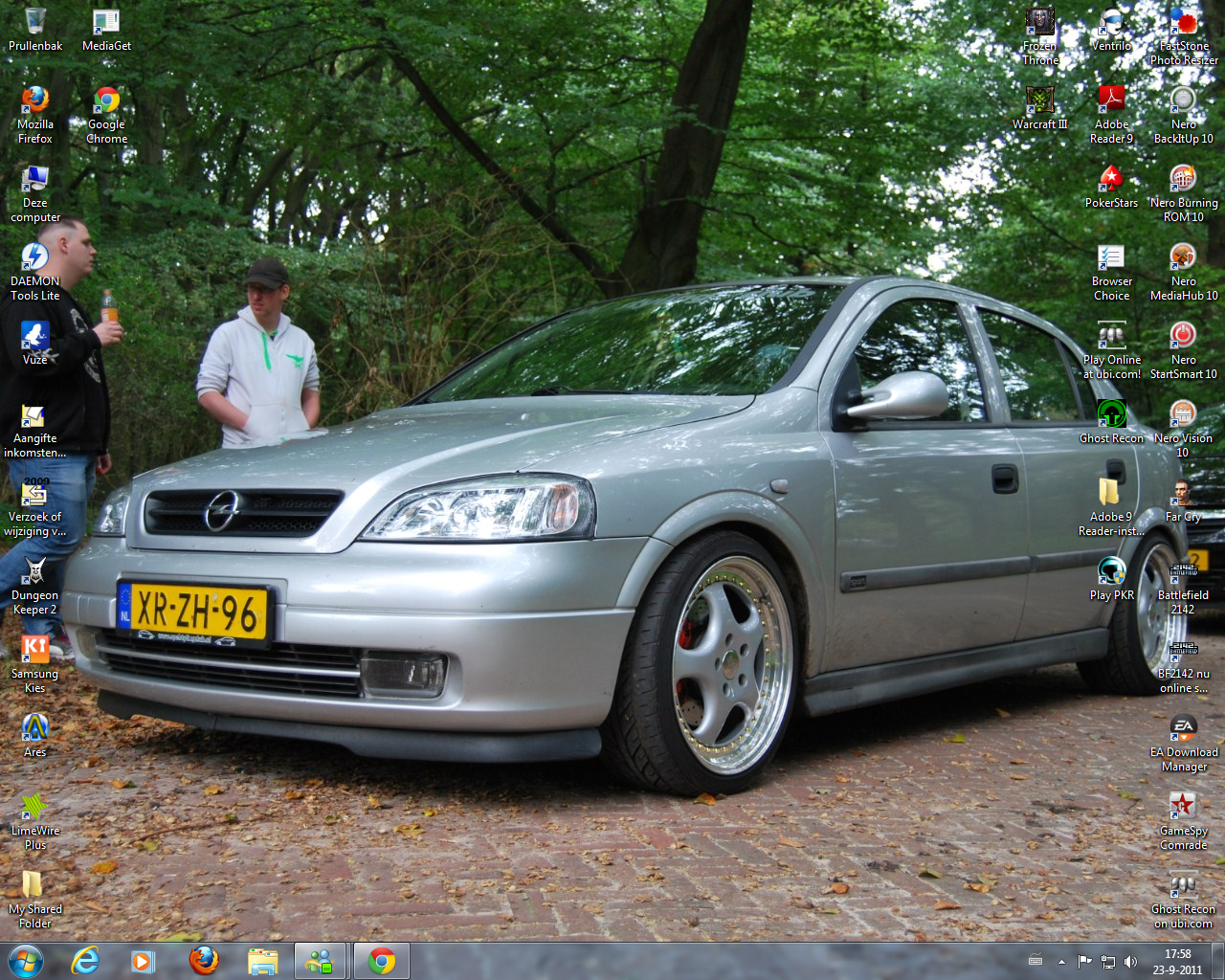The height and width of the screenshot is (980, 1225).
Task: Launch Internet Explorer from the taskbar
Action: pos(85,961)
